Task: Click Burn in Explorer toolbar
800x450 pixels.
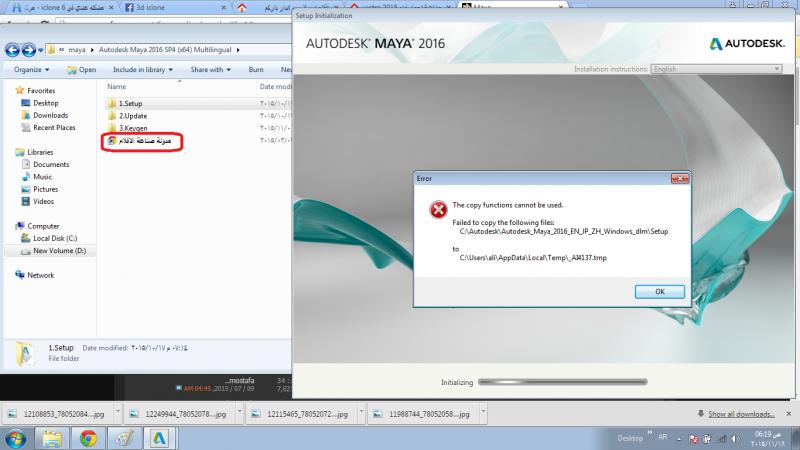Action: [256, 69]
